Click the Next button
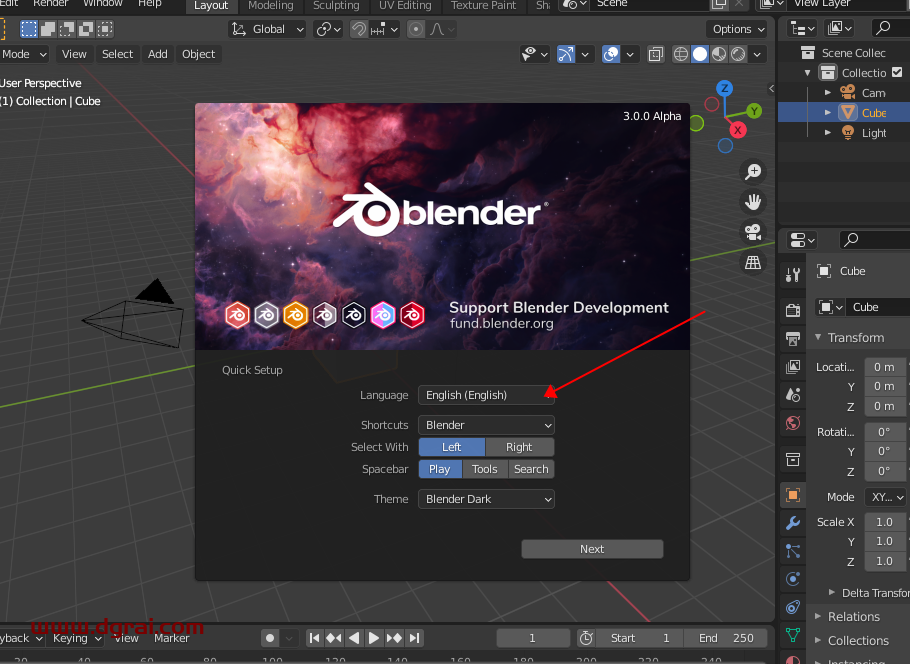 tap(592, 549)
